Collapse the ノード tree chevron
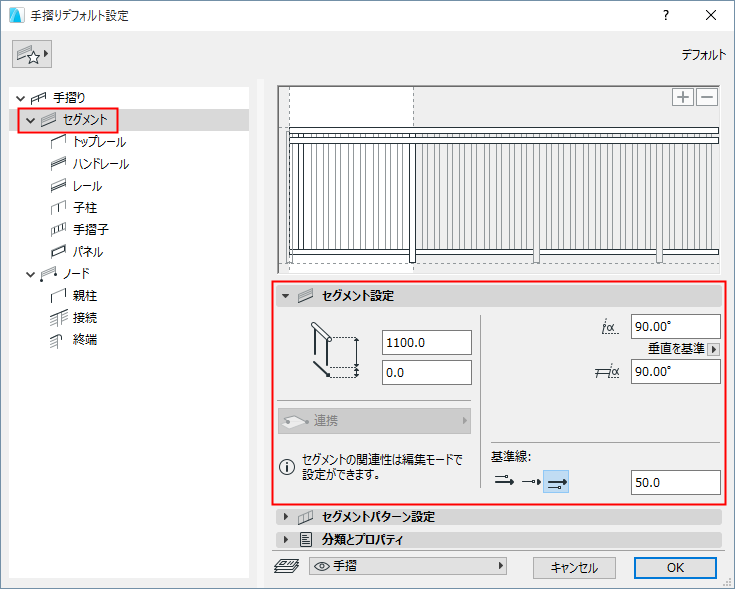 (30, 274)
